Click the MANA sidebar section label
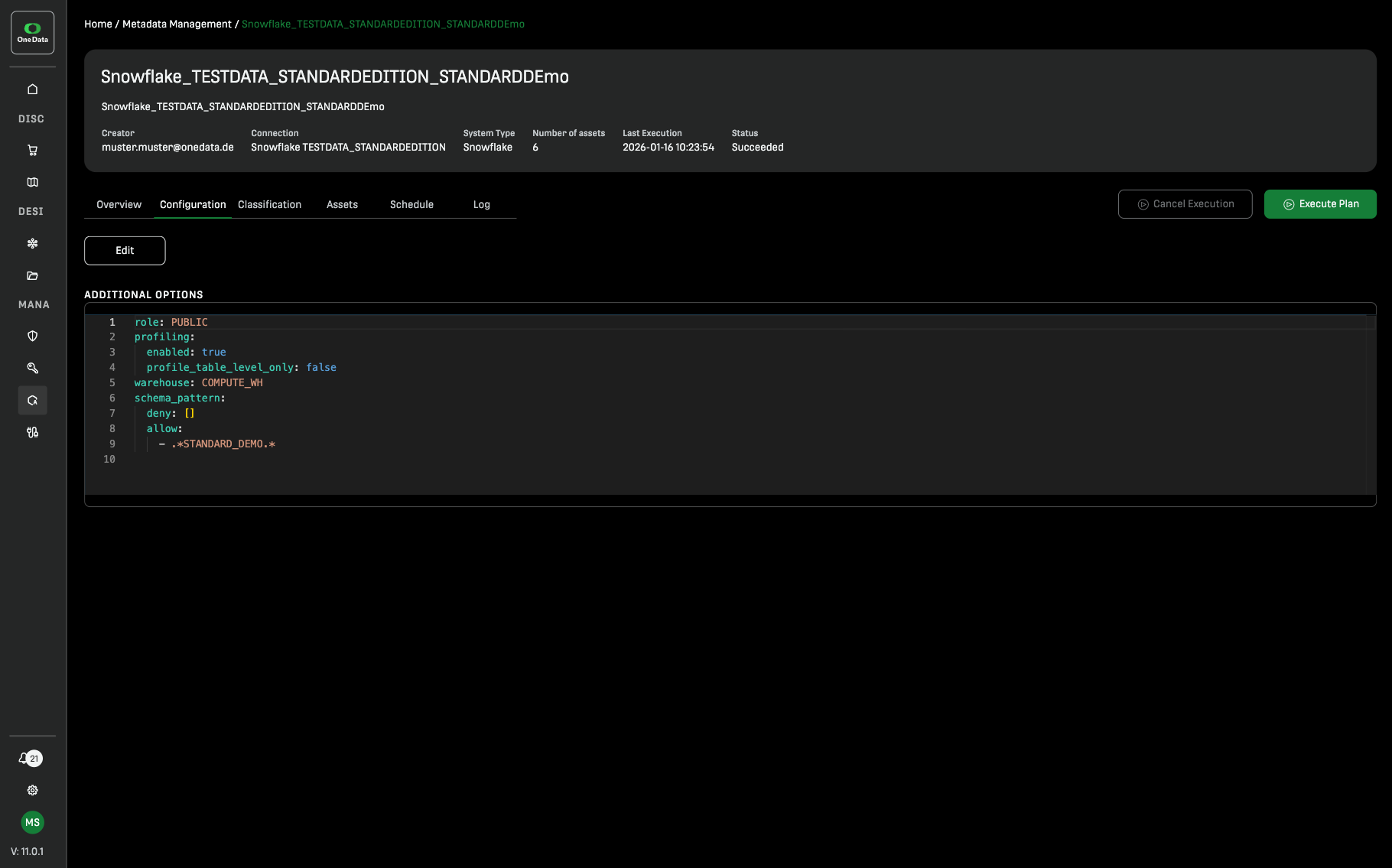Viewport: 1392px width, 868px height. tap(34, 305)
